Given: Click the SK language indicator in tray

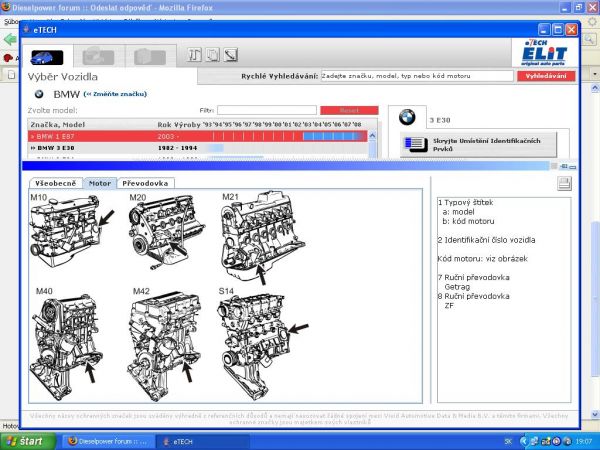Looking at the screenshot, I should pyautogui.click(x=508, y=442).
